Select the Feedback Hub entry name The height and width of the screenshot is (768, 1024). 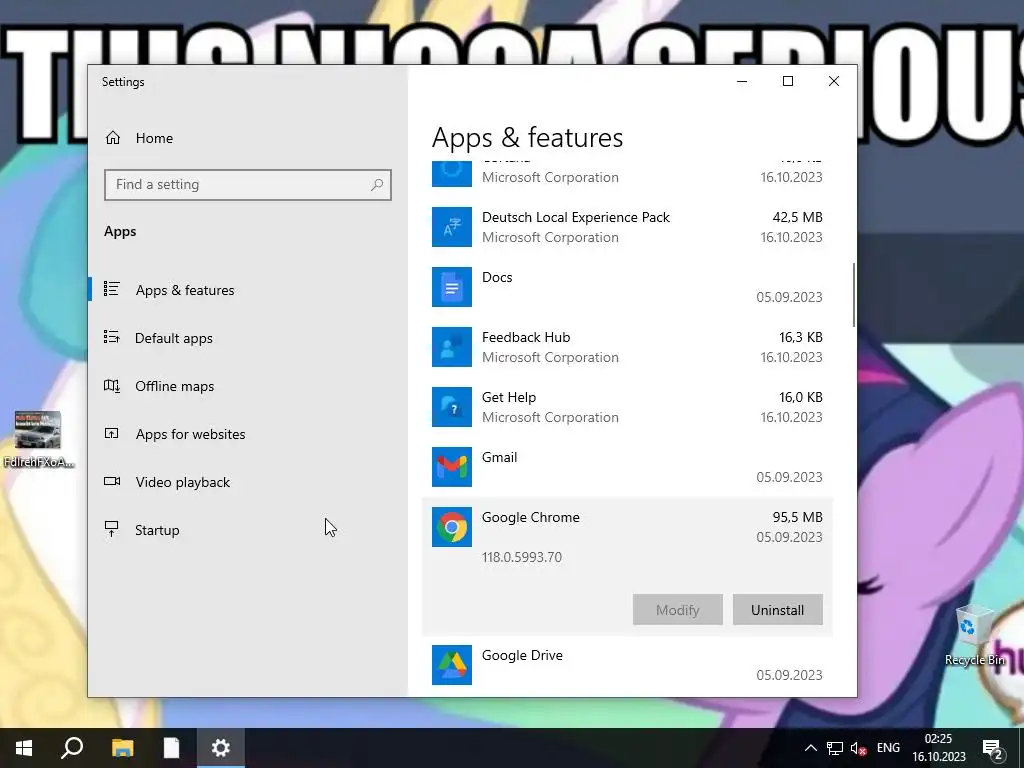(526, 337)
